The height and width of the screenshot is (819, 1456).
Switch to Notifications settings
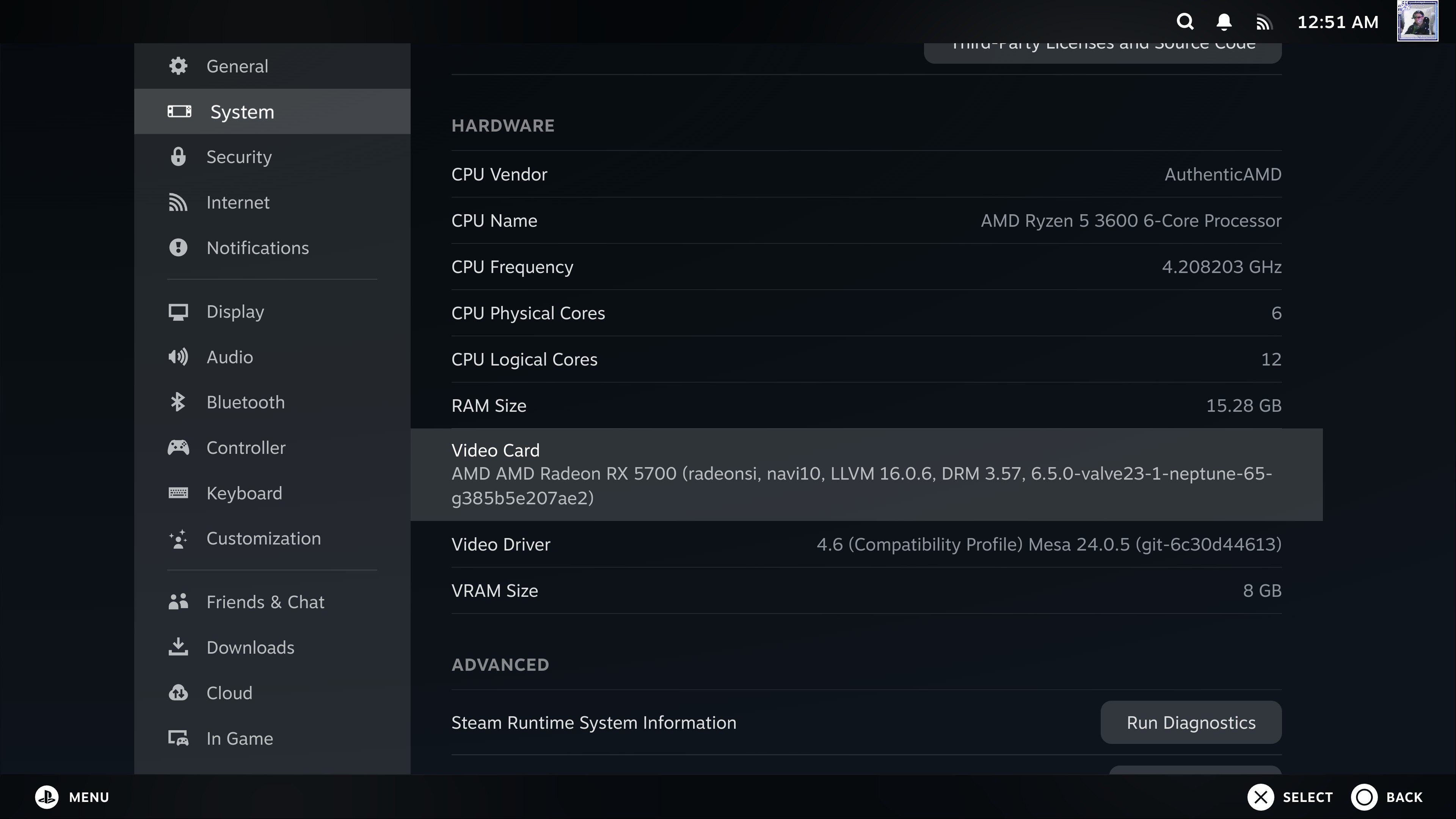[x=273, y=248]
